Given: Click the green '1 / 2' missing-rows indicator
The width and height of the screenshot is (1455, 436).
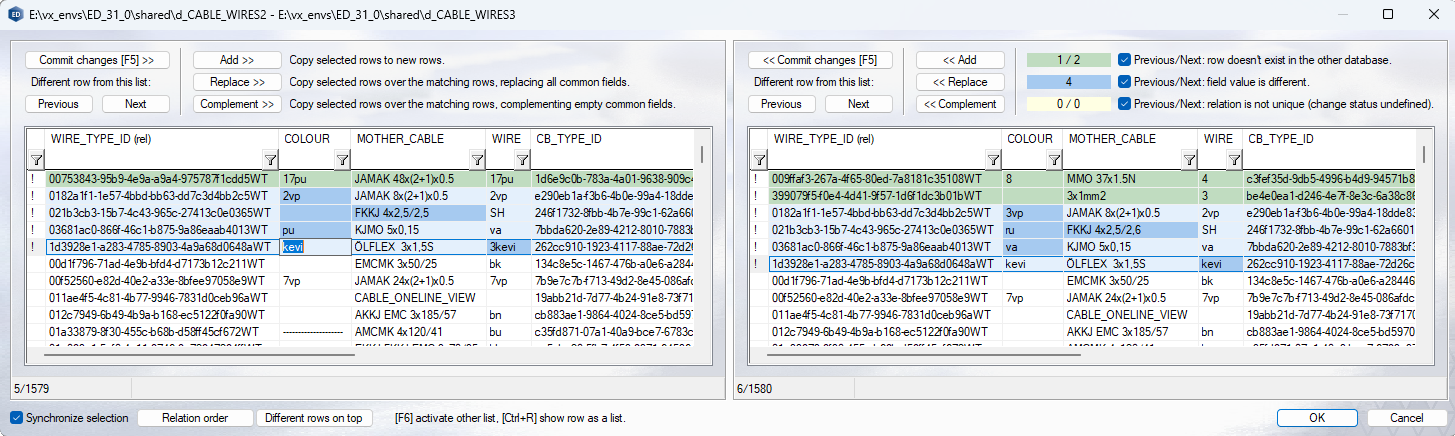Looking at the screenshot, I should (1068, 60).
